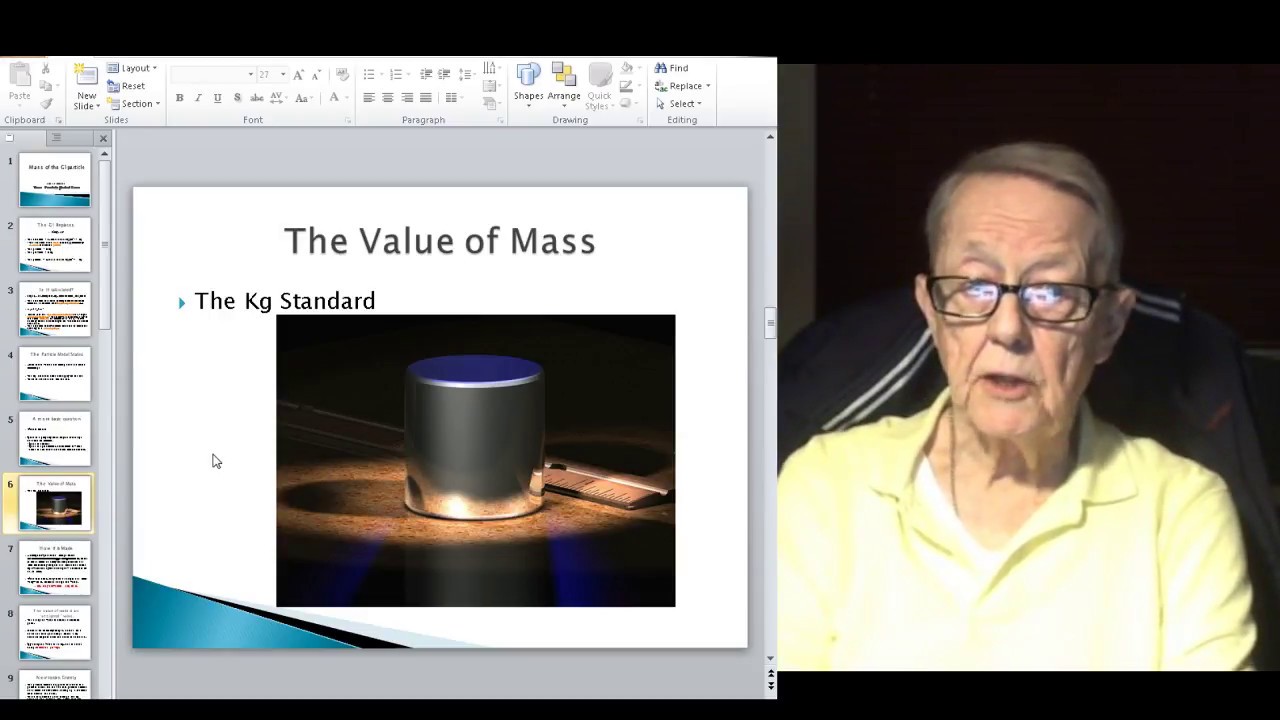
Task: Toggle Strikethrough formatting
Action: tap(257, 98)
